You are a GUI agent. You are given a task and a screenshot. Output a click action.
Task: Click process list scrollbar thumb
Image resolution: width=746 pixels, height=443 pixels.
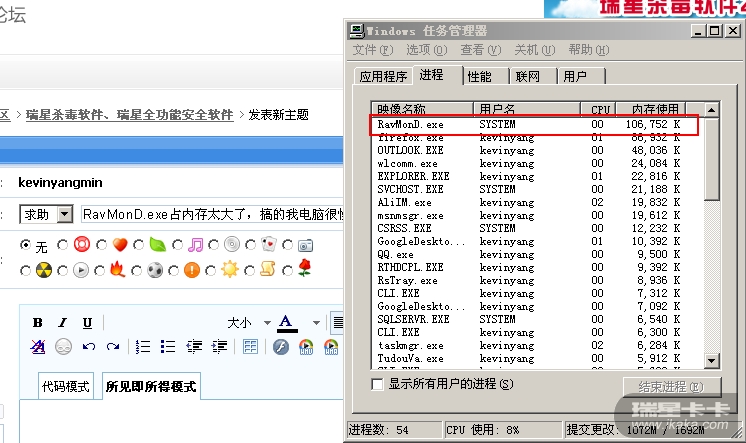coord(711,159)
